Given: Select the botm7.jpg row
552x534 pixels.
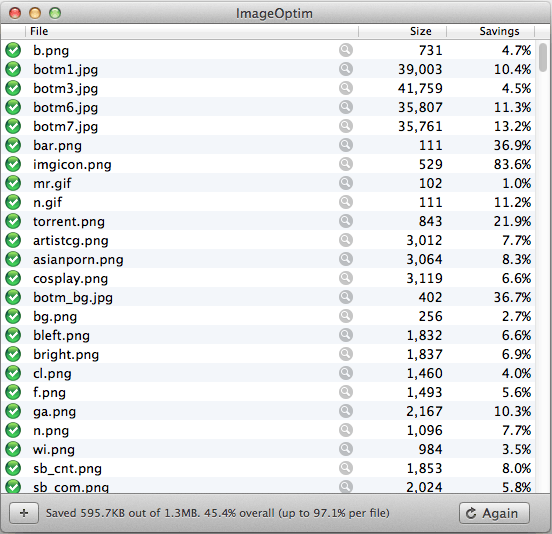Looking at the screenshot, I should [268, 126].
